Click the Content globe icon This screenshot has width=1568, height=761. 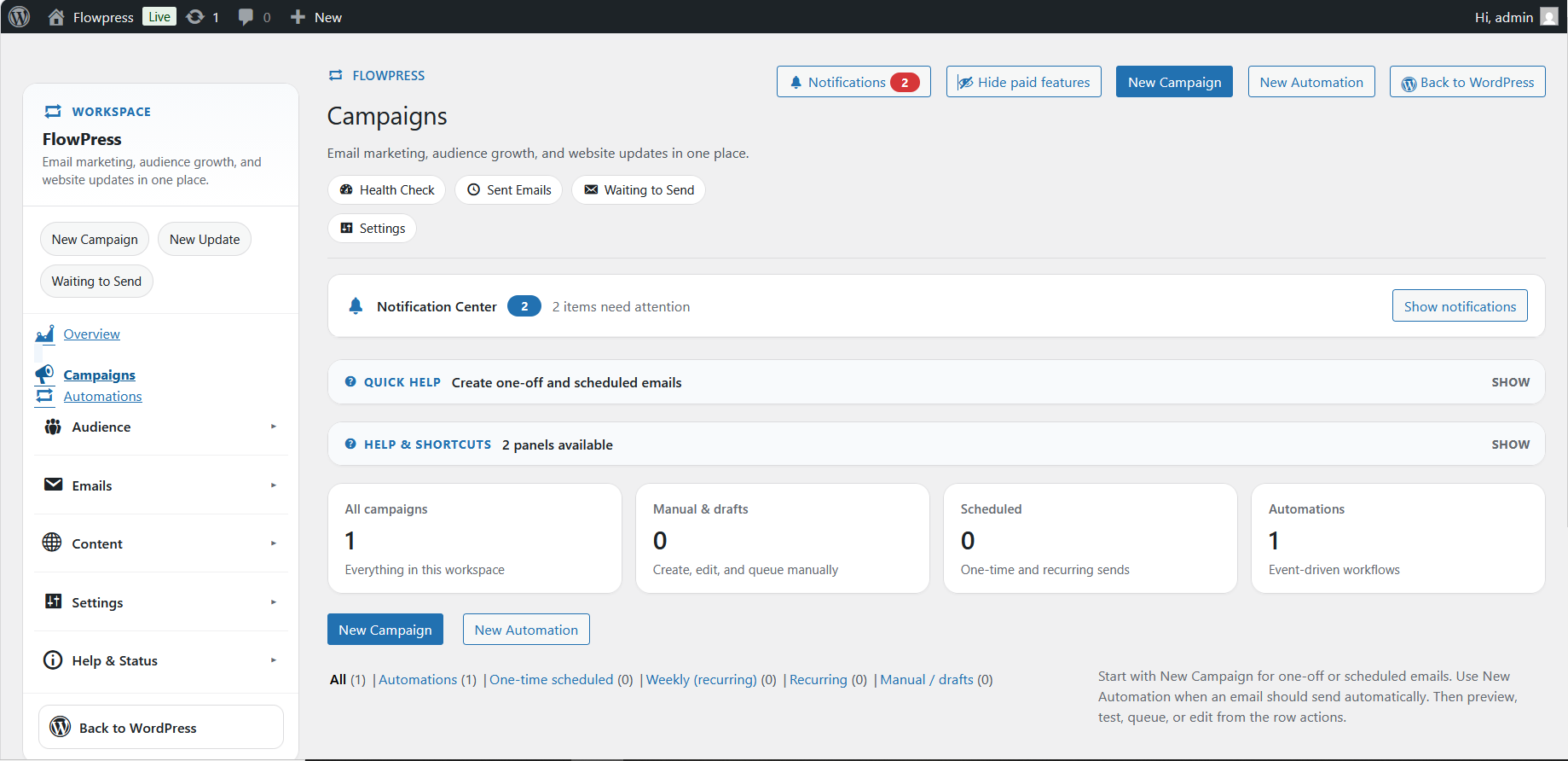pyautogui.click(x=52, y=543)
